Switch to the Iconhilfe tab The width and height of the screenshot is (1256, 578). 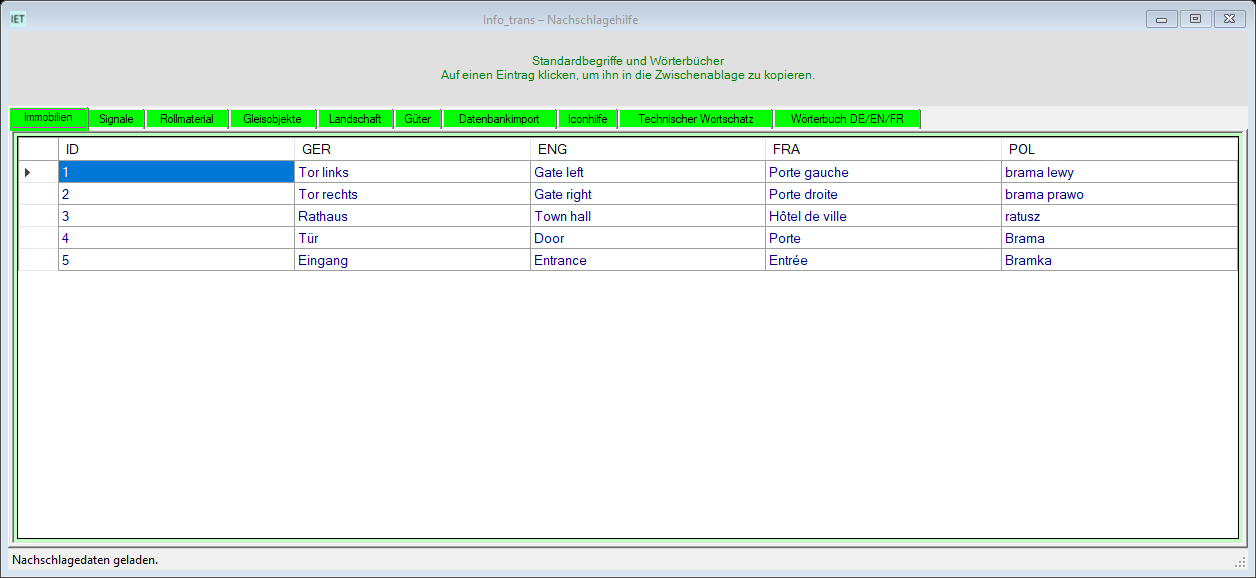[x=588, y=119]
